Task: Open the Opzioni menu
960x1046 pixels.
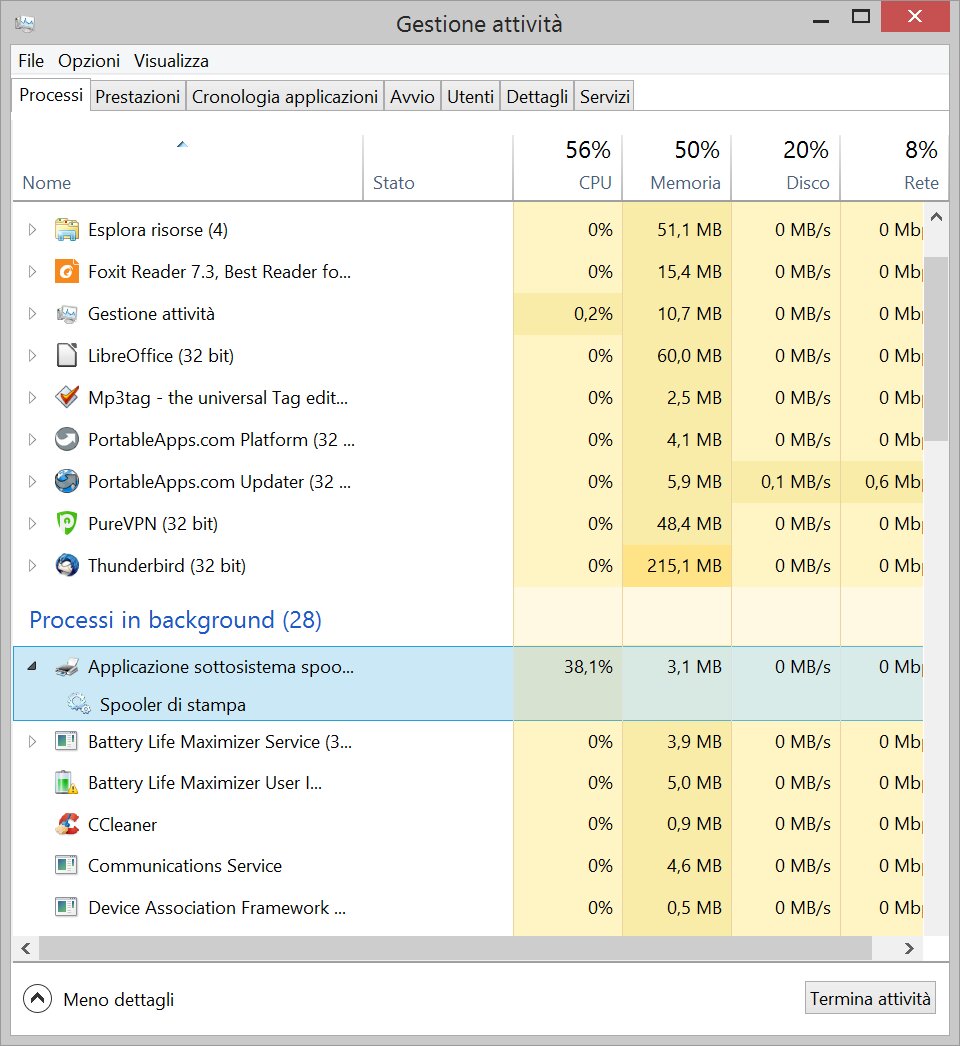Action: [x=89, y=61]
